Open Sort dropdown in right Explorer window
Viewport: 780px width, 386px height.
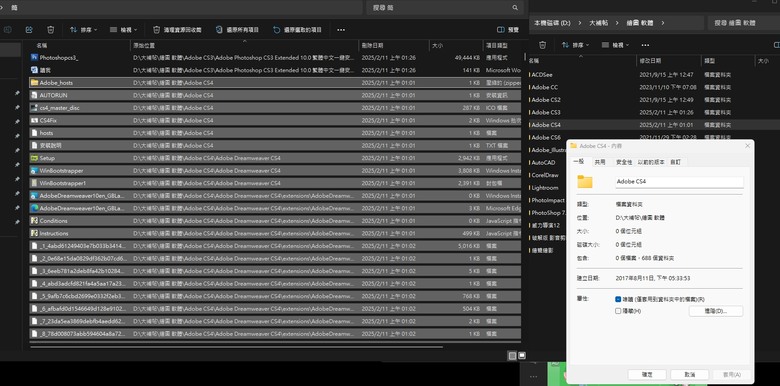click(x=576, y=45)
